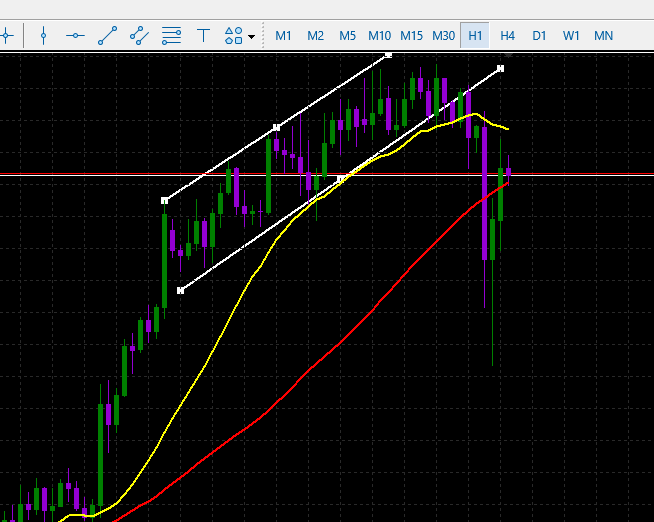Select the M30 timeframe
The image size is (654, 522).
pyautogui.click(x=443, y=36)
